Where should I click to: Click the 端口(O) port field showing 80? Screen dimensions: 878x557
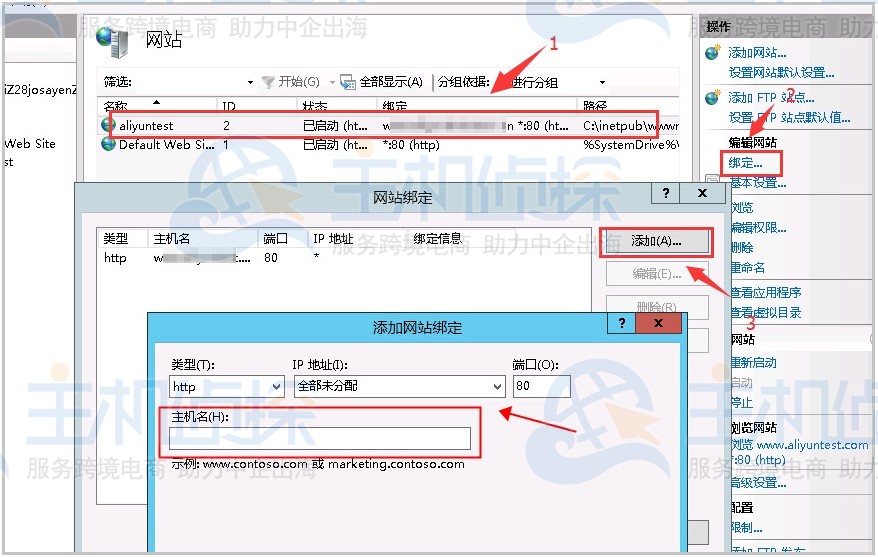(x=541, y=386)
